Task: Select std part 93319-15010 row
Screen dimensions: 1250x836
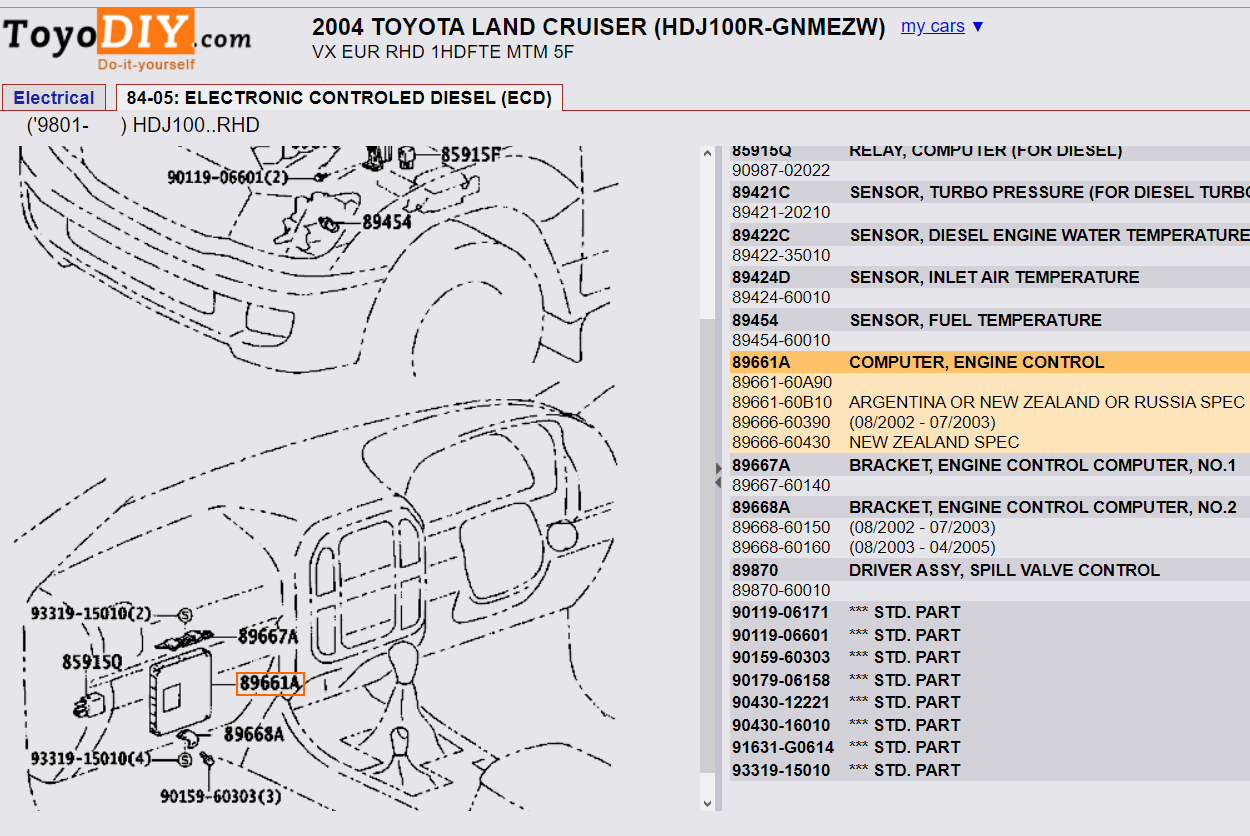Action: (x=990, y=770)
